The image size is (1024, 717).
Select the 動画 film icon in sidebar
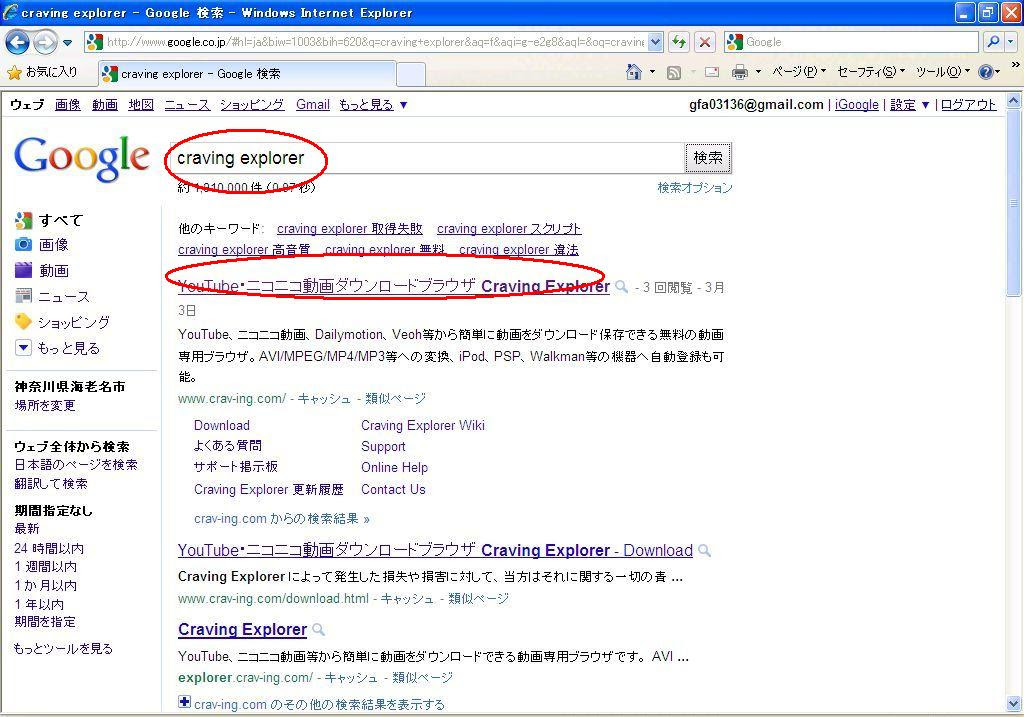tap(24, 270)
